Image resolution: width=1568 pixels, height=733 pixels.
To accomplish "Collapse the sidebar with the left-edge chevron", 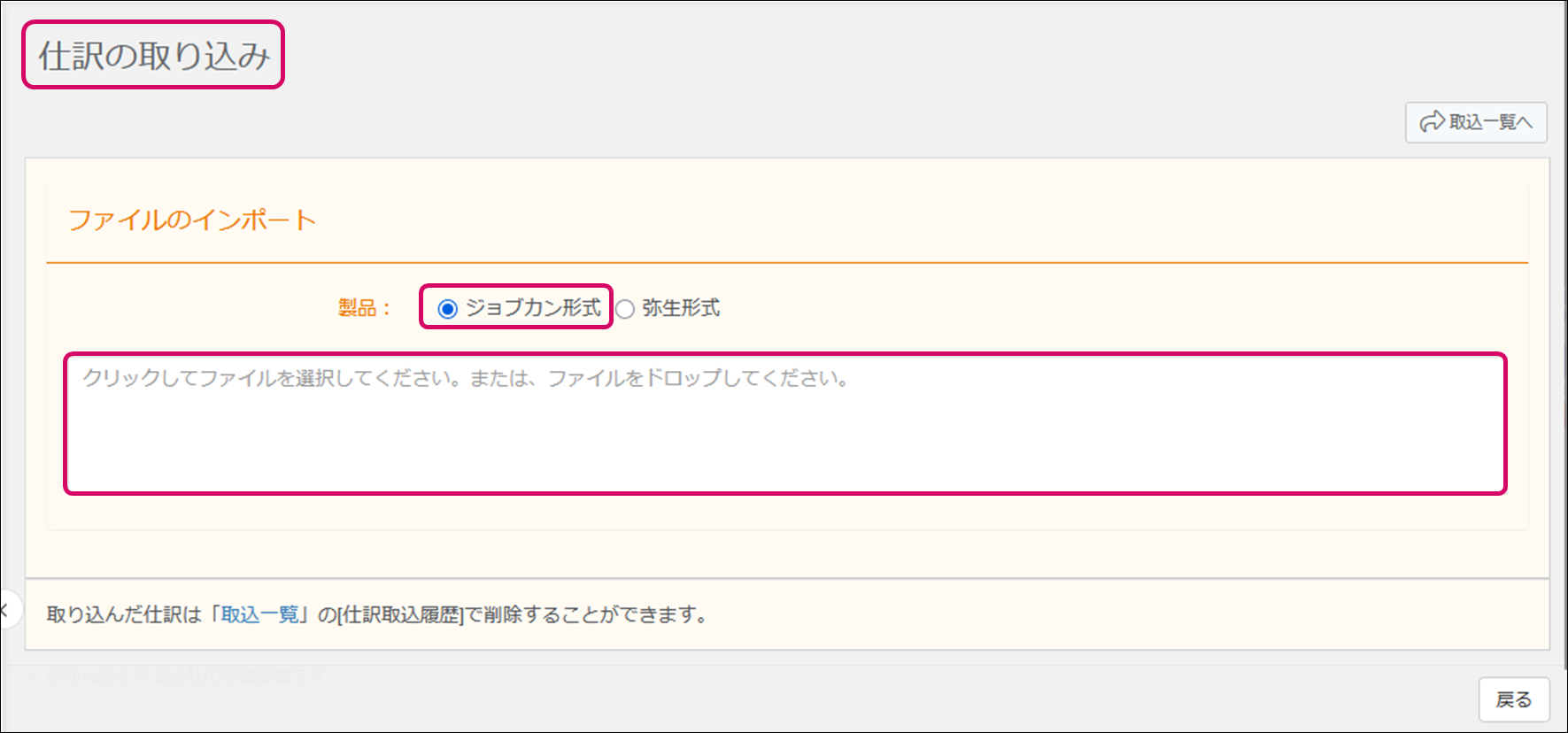I will (x=5, y=609).
